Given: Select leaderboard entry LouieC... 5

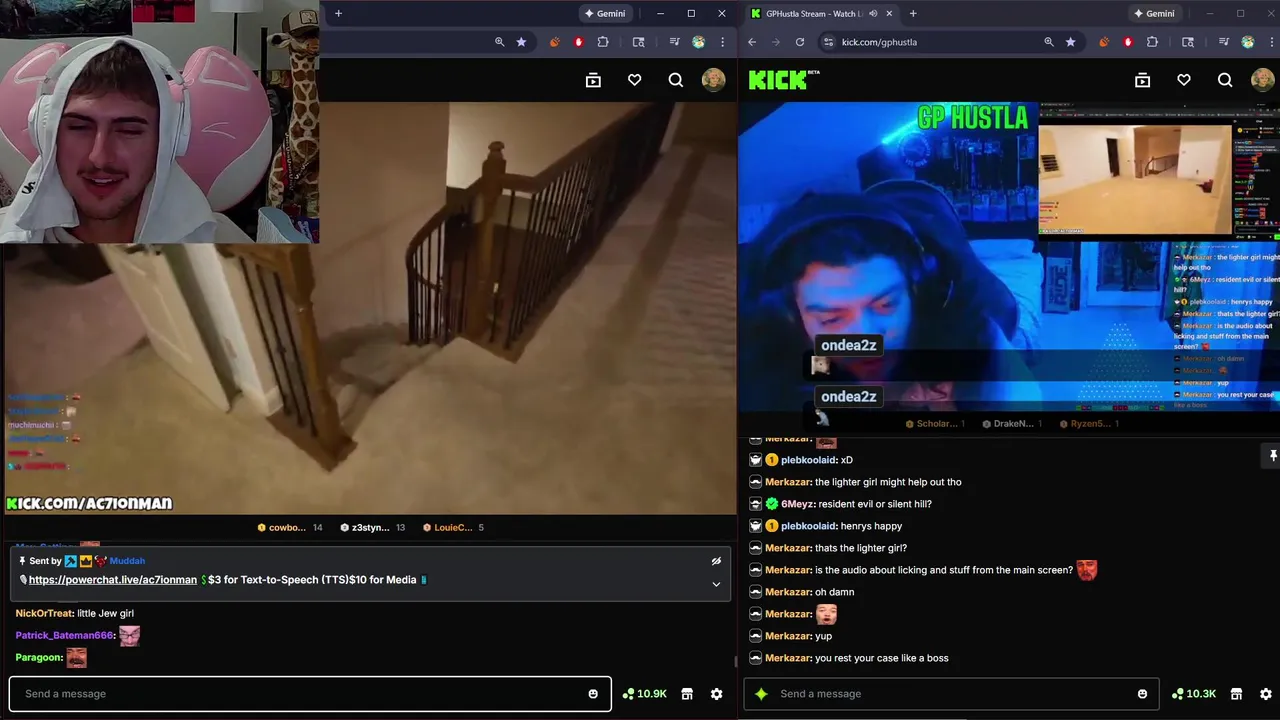Looking at the screenshot, I should tap(453, 527).
